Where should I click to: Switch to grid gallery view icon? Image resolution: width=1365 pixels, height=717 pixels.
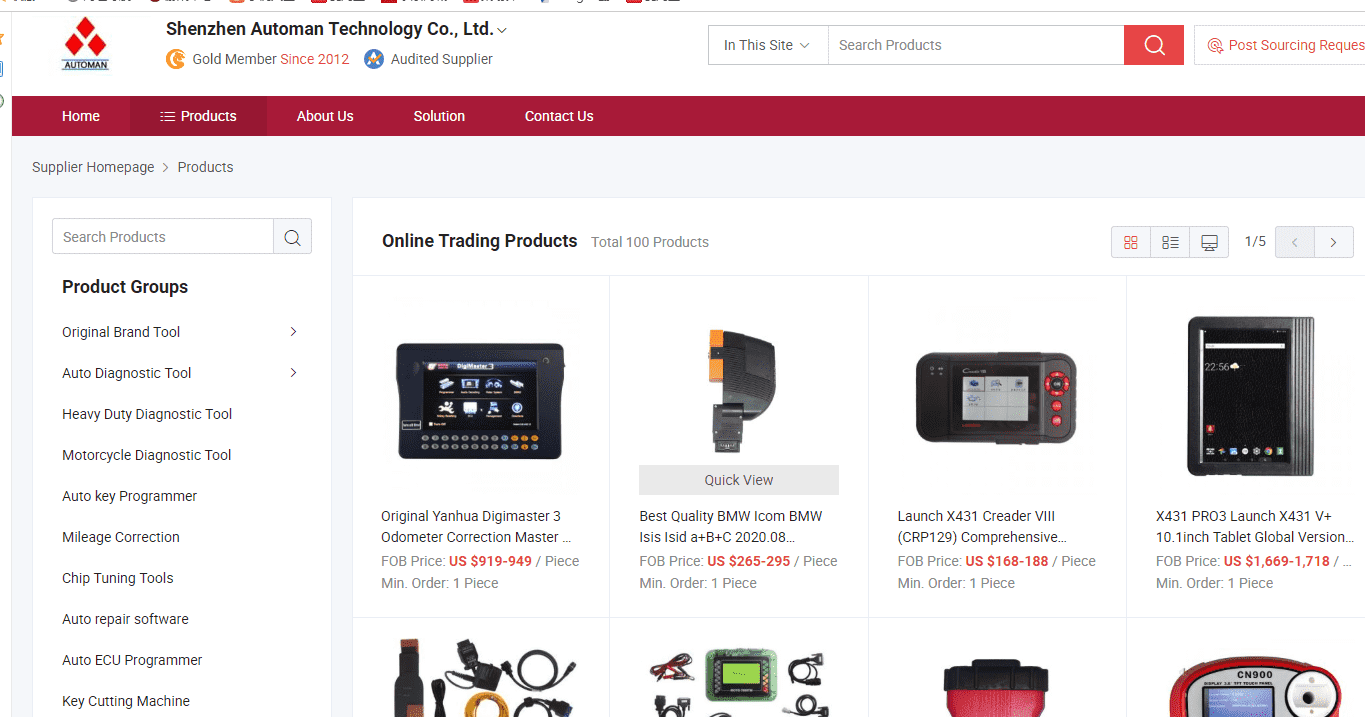coord(1131,242)
